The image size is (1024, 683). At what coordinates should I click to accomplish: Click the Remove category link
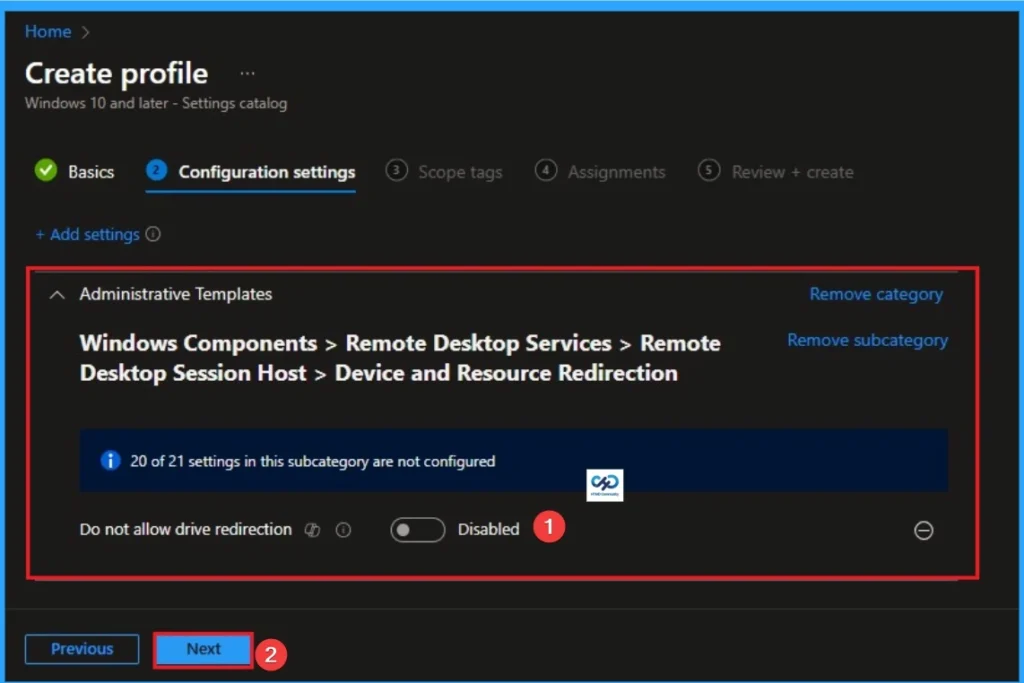(876, 294)
